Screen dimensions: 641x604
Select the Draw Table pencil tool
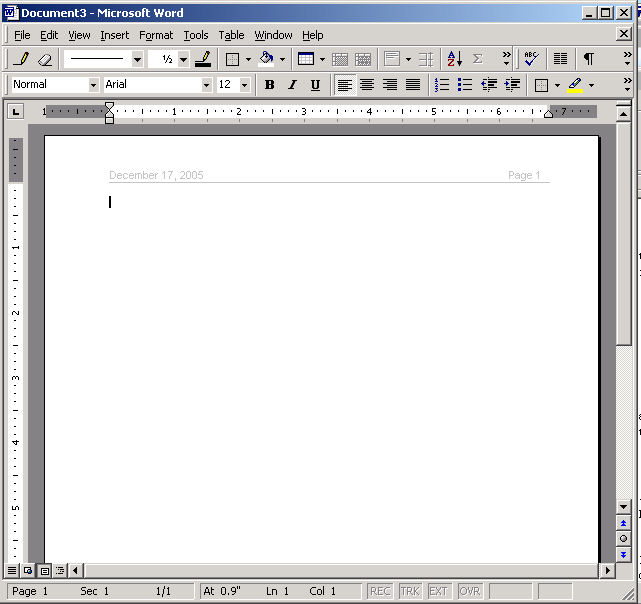coord(22,59)
